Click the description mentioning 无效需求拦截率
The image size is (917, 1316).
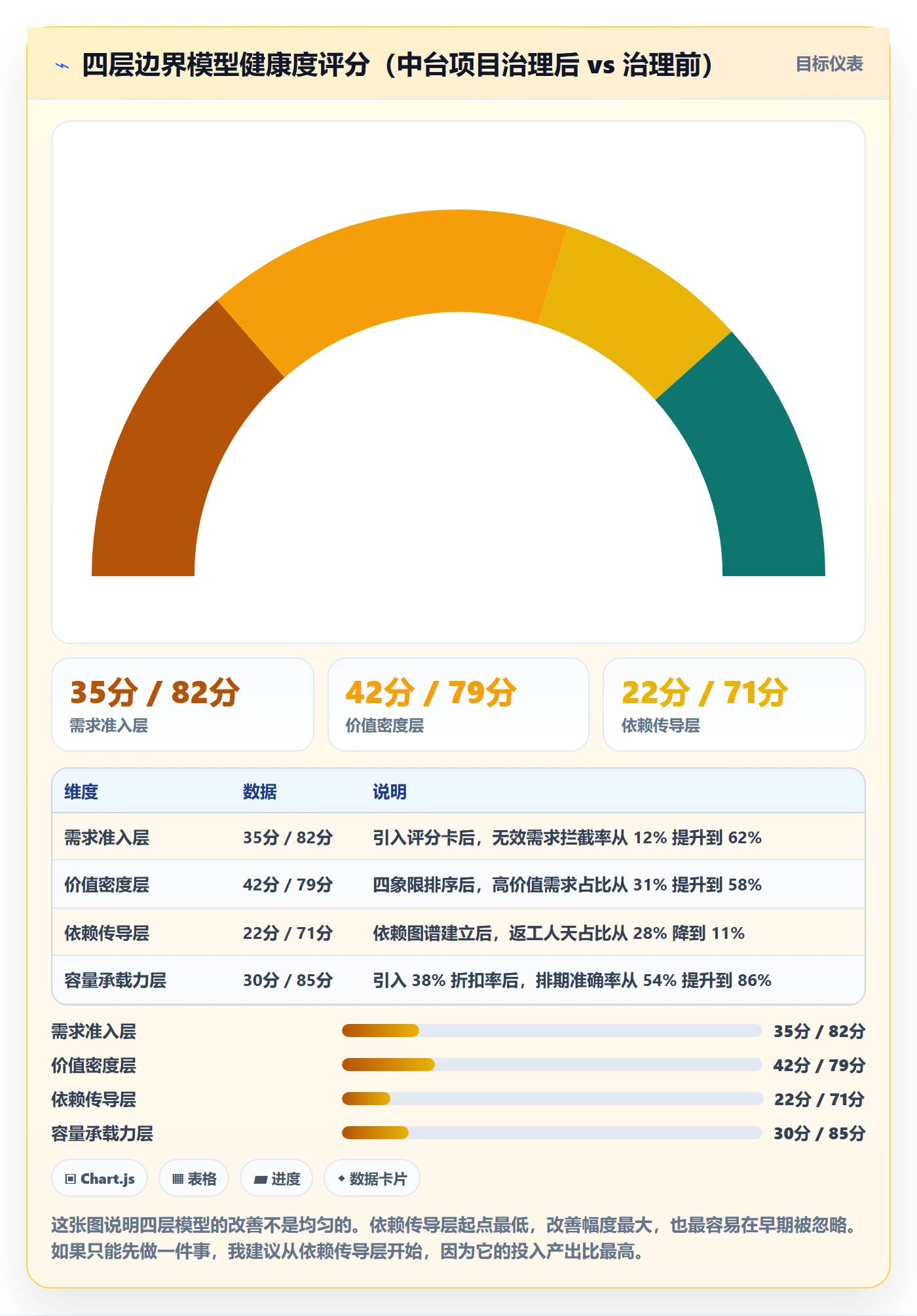[x=567, y=837]
